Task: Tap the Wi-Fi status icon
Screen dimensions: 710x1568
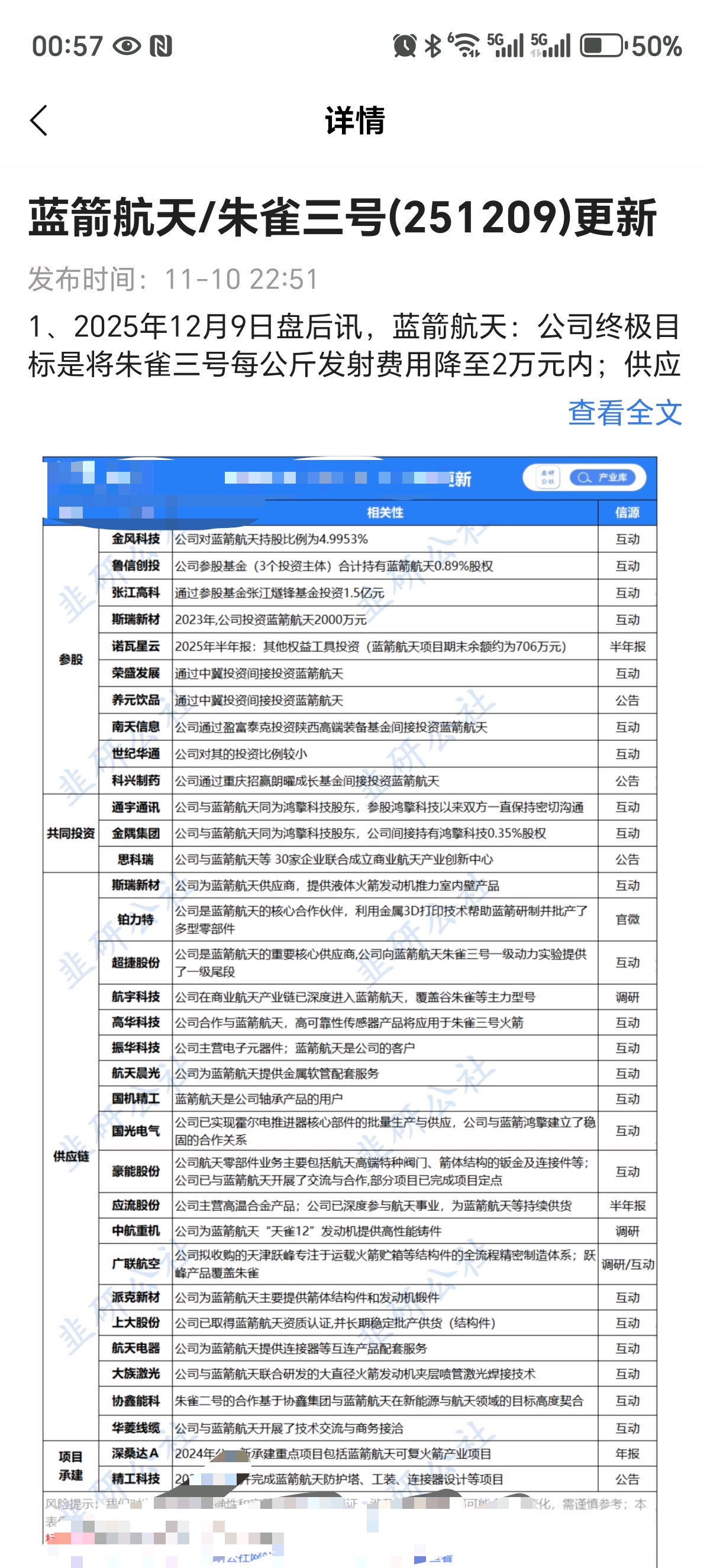Action: (x=464, y=46)
